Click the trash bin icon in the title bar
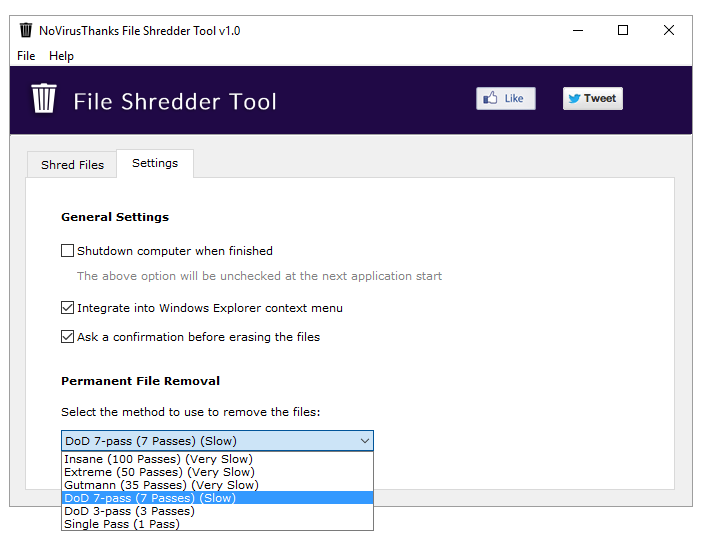The width and height of the screenshot is (720, 550). click(x=26, y=30)
